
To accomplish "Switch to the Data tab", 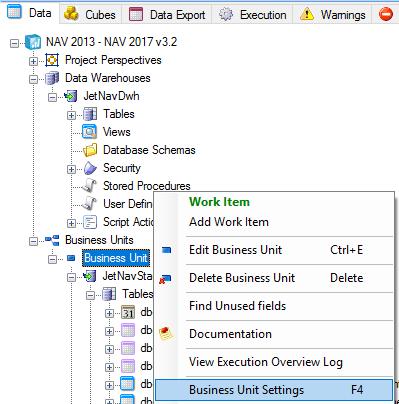I will (30, 13).
